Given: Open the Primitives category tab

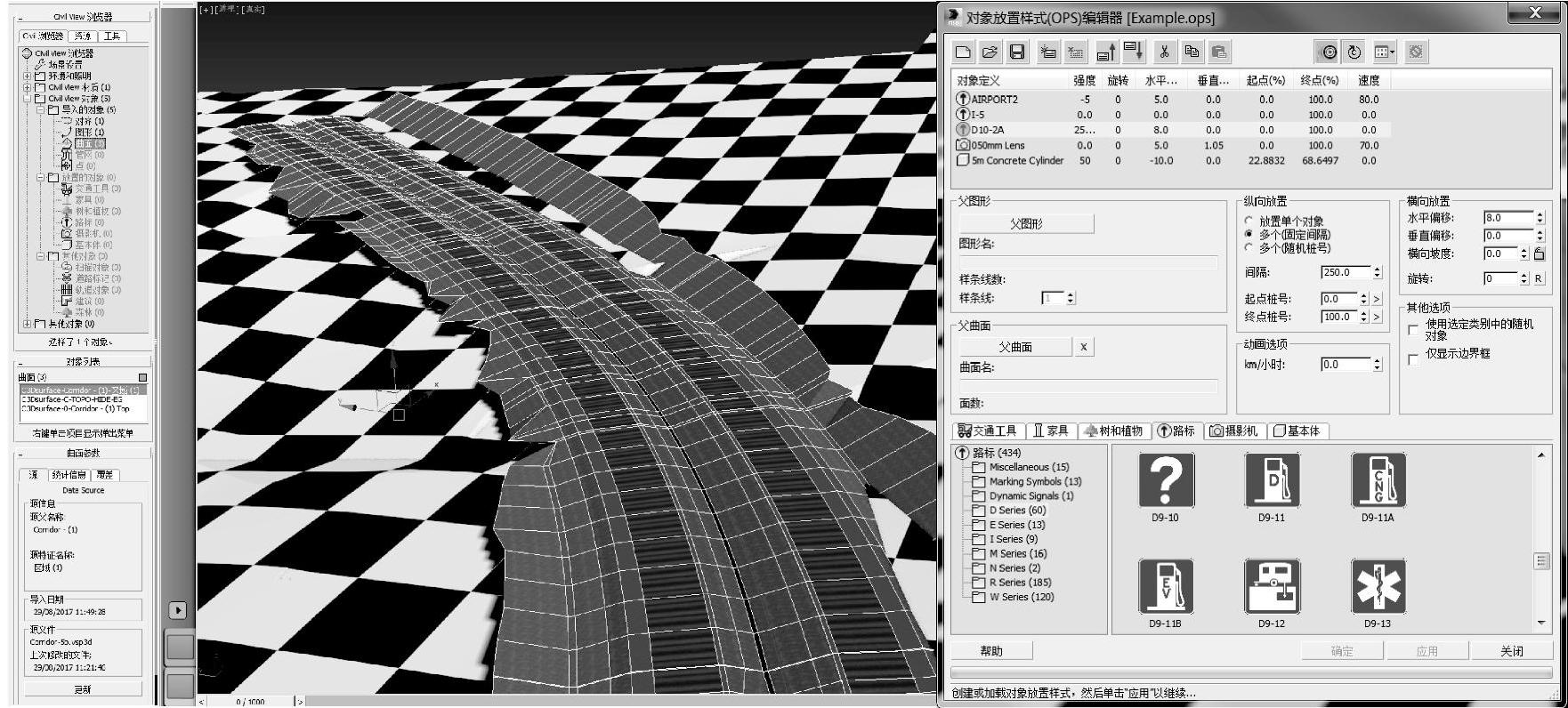Looking at the screenshot, I should (1297, 430).
